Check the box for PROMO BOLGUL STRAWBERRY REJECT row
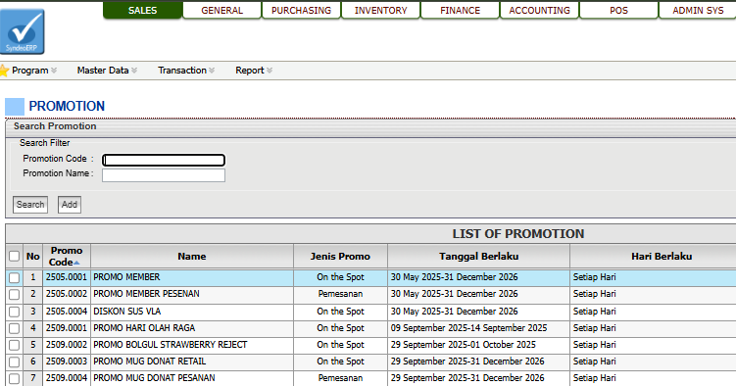736x386 pixels. pos(15,345)
